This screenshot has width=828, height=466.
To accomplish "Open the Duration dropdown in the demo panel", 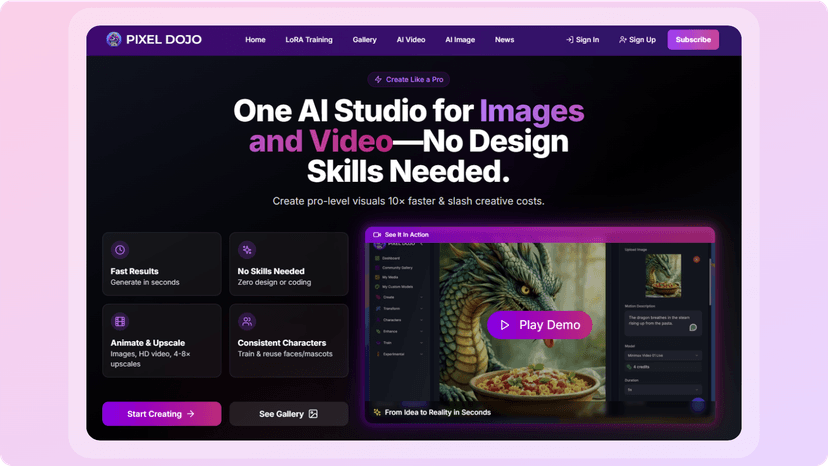I will [x=663, y=390].
